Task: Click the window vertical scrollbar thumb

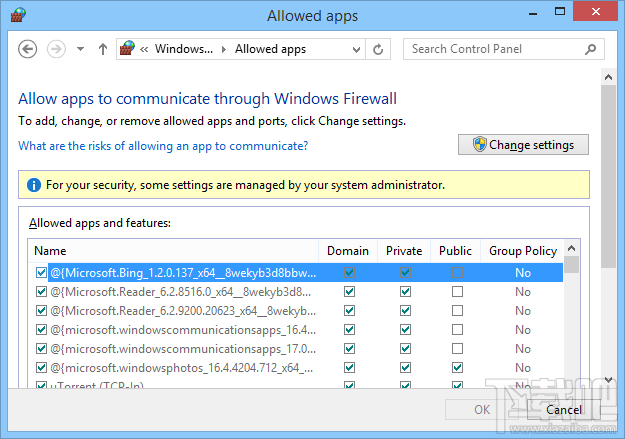Action: click(x=608, y=176)
